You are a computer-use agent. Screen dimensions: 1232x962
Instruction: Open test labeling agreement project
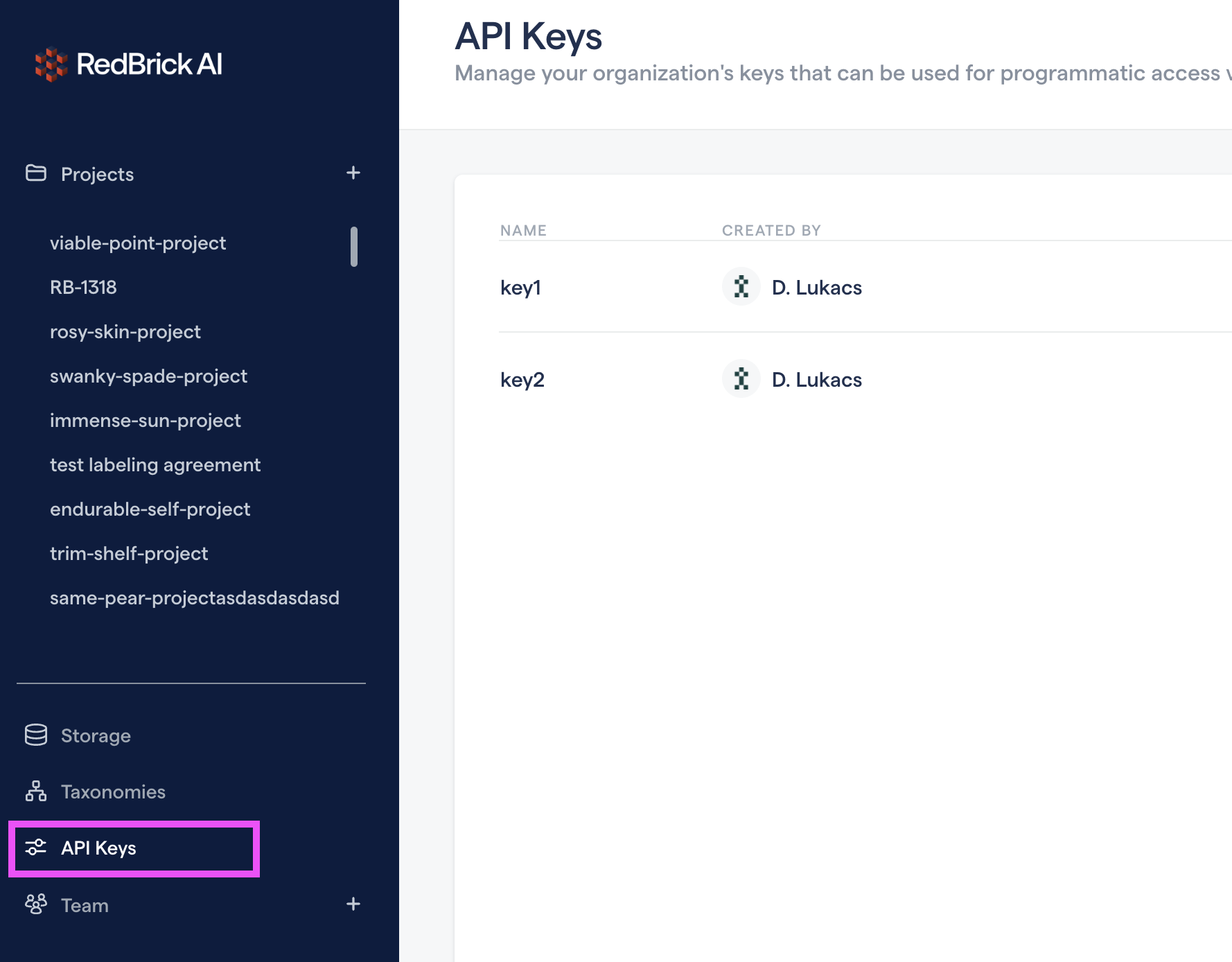(x=155, y=465)
